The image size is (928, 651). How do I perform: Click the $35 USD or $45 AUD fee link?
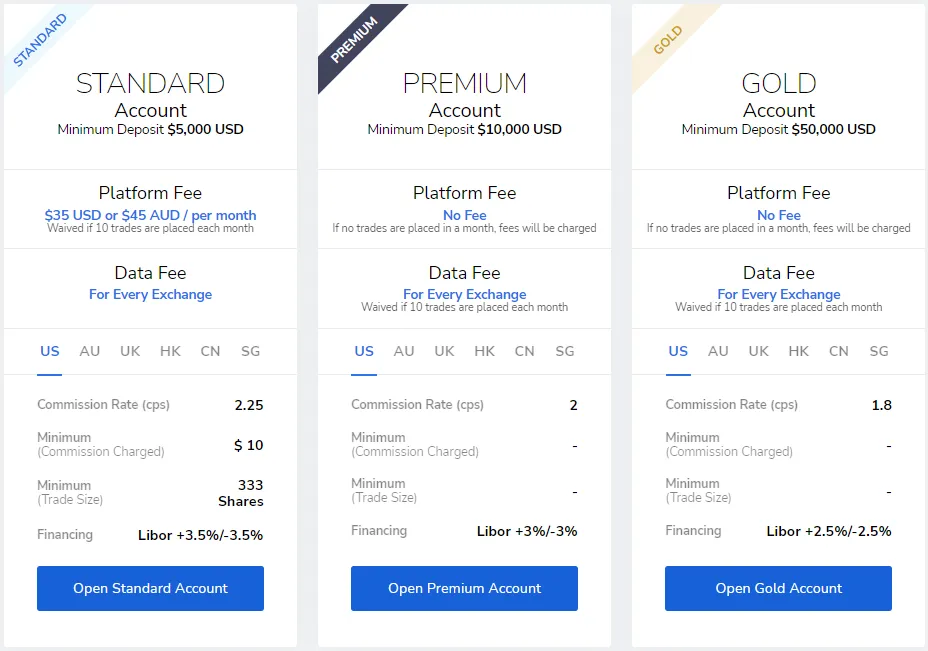point(150,215)
